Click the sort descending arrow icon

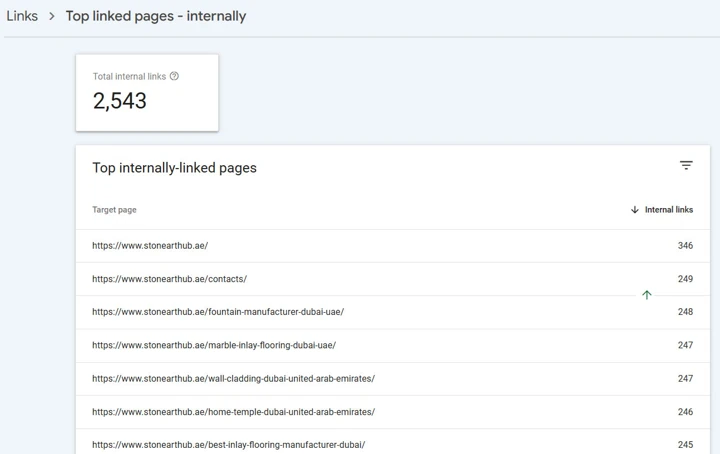[x=635, y=210]
